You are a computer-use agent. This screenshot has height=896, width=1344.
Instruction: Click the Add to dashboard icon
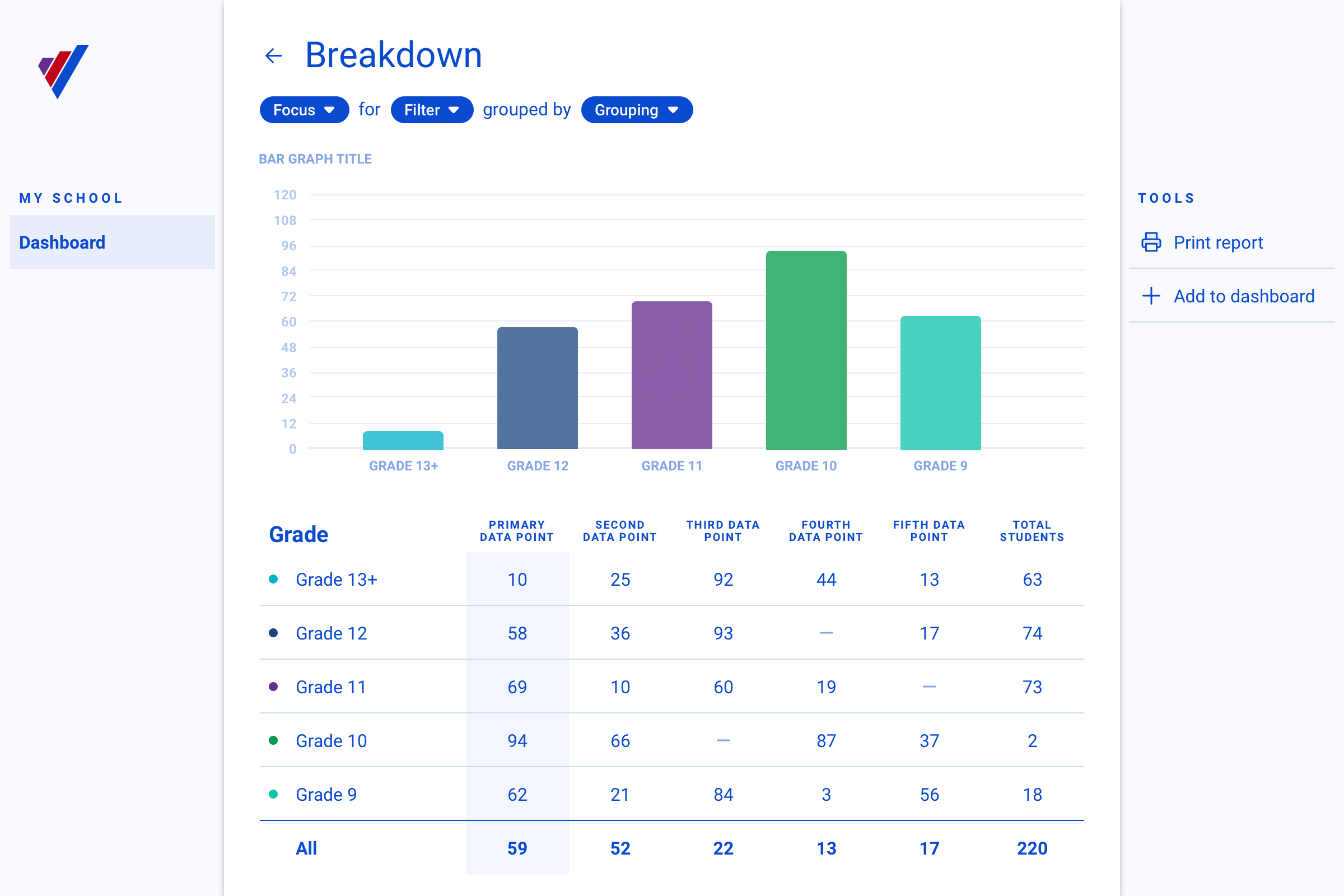[1152, 295]
